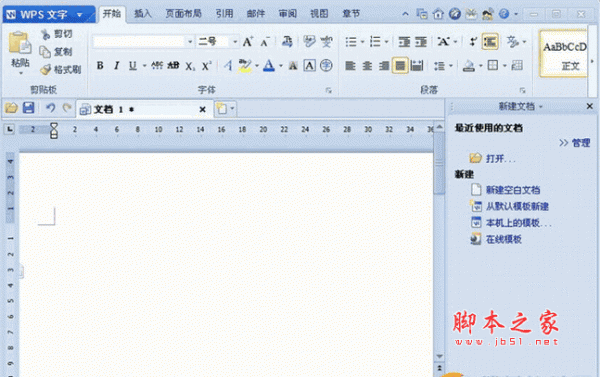Toggle superscript X²

coord(207,66)
